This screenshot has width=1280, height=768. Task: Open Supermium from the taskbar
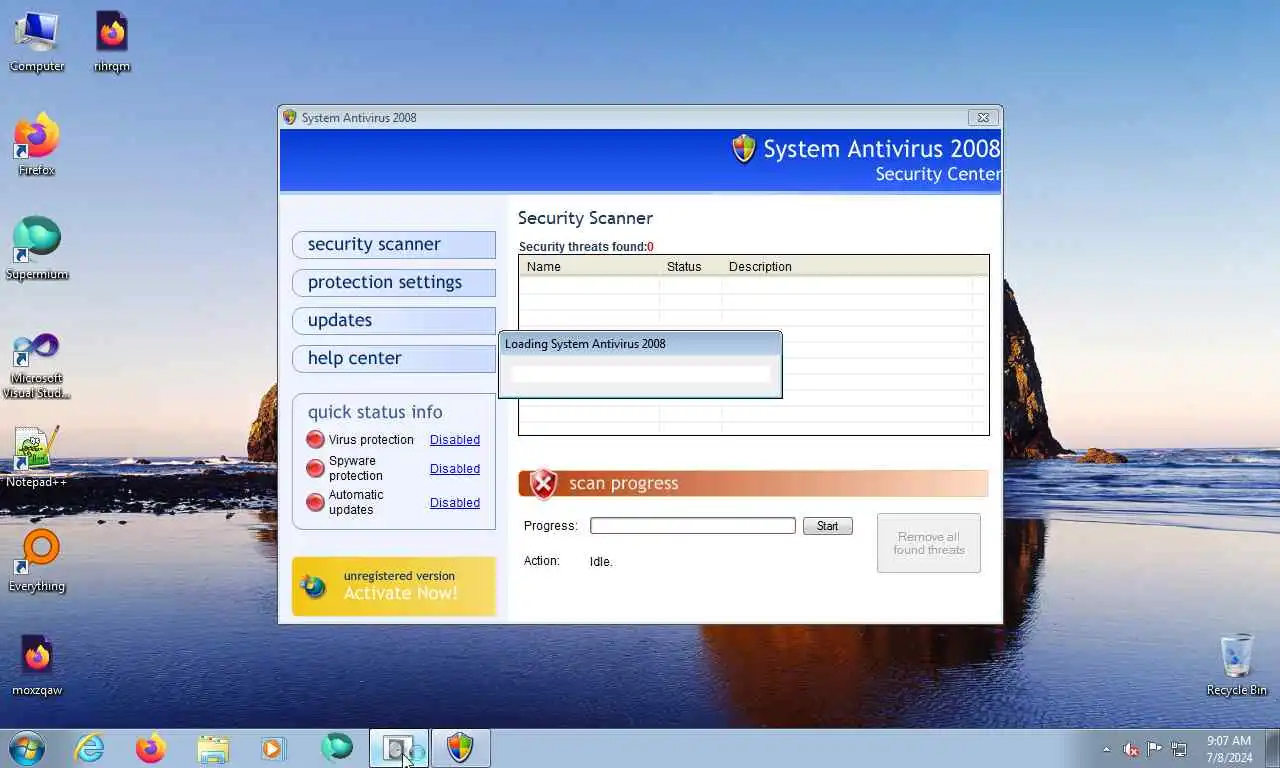pyautogui.click(x=337, y=747)
